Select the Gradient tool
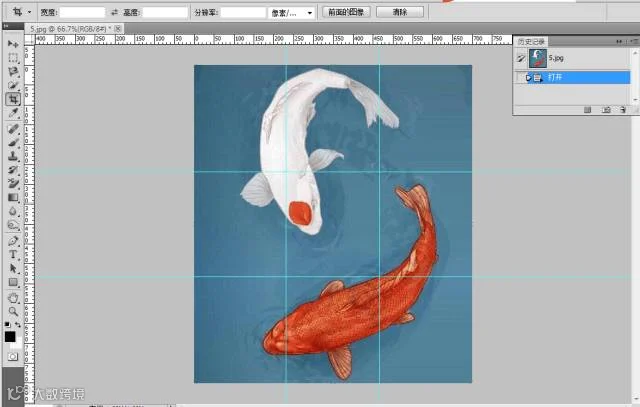The image size is (640, 407). [13, 198]
